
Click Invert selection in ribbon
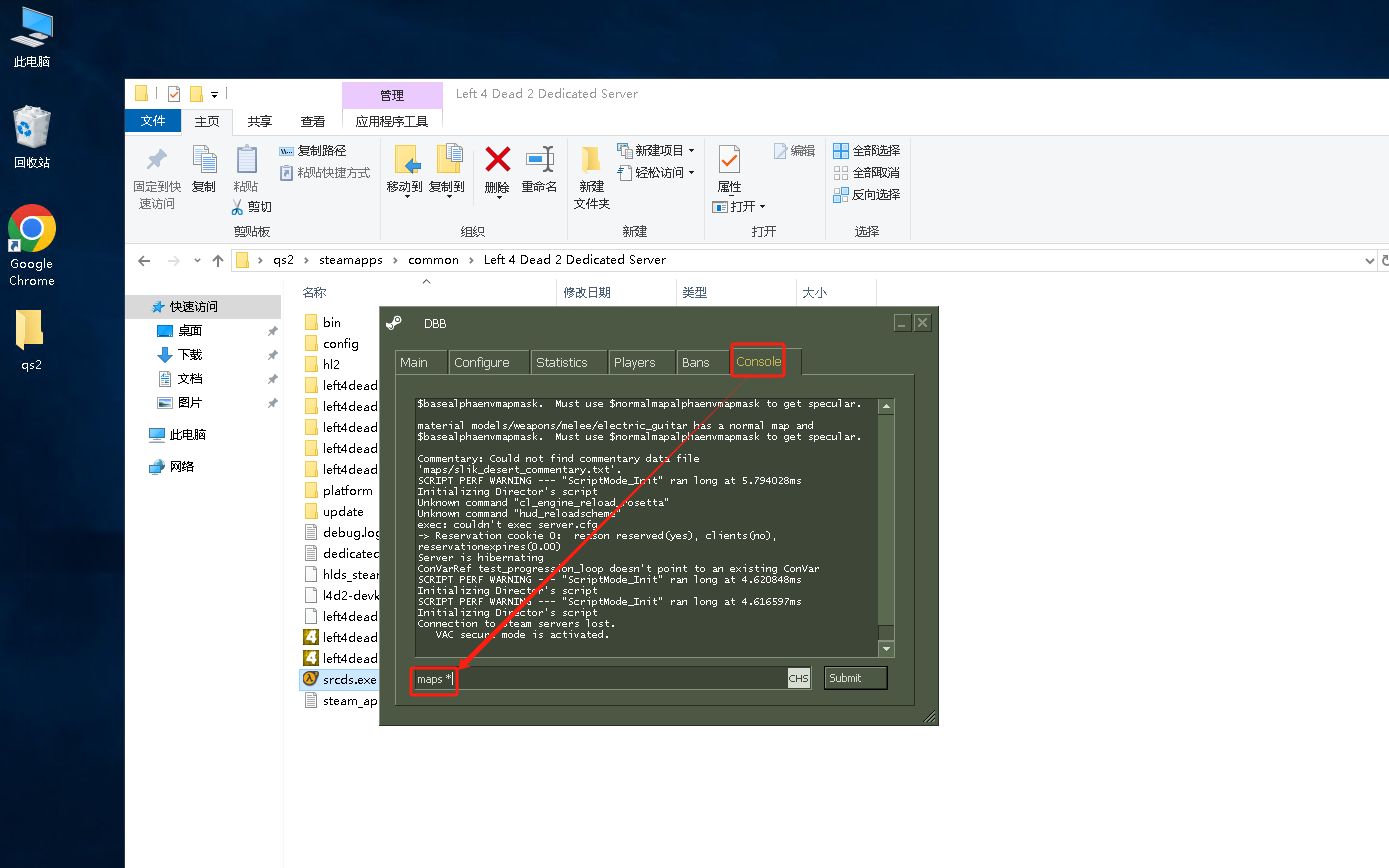click(867, 195)
